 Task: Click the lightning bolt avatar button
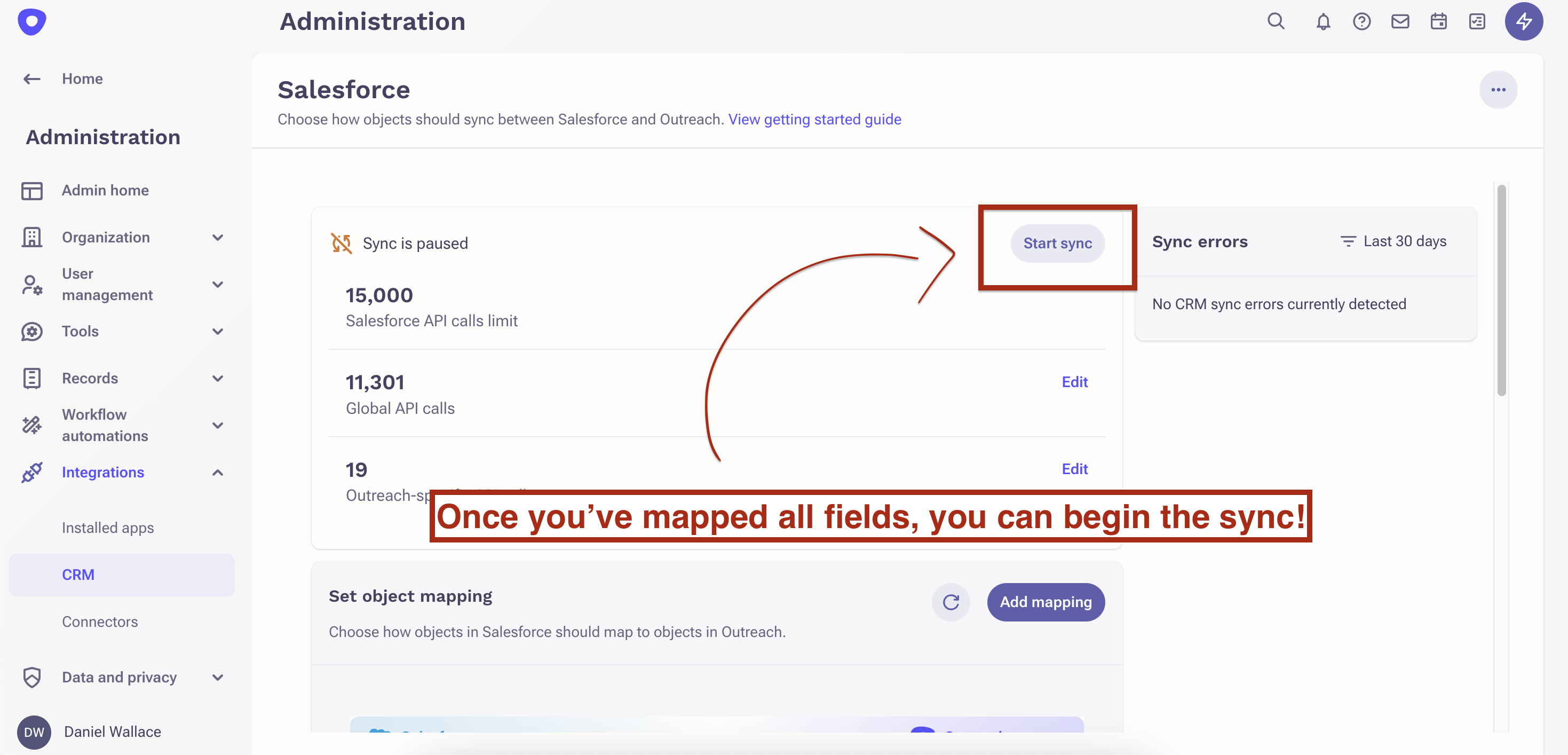[x=1524, y=22]
